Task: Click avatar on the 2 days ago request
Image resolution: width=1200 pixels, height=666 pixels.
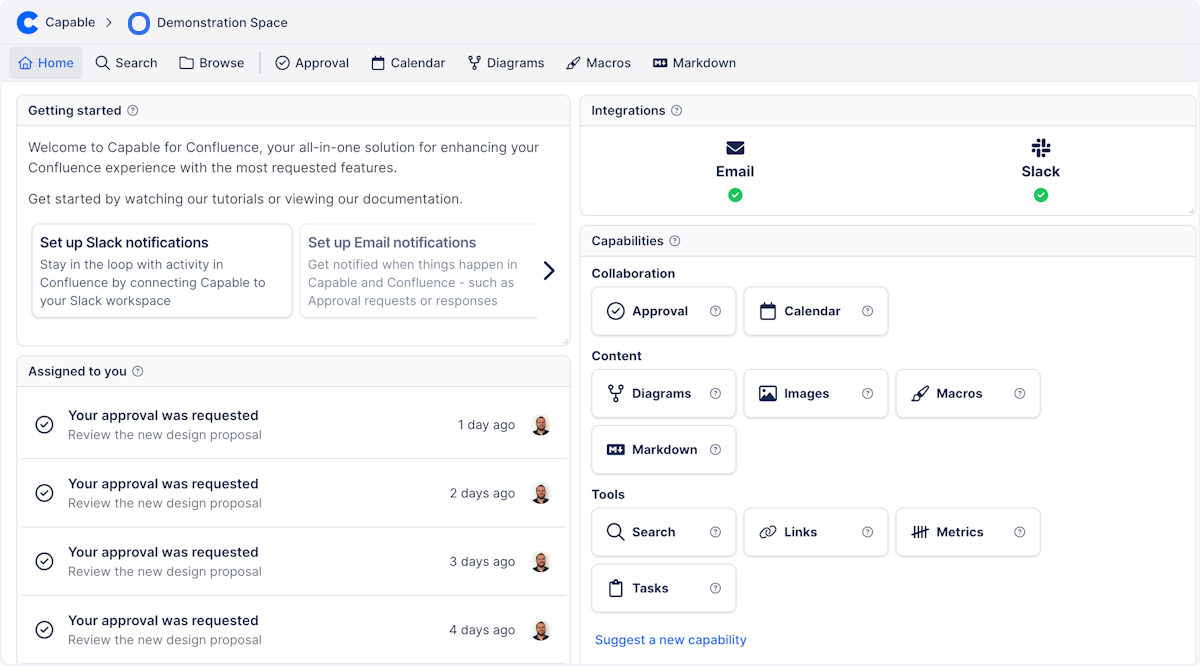Action: click(541, 493)
